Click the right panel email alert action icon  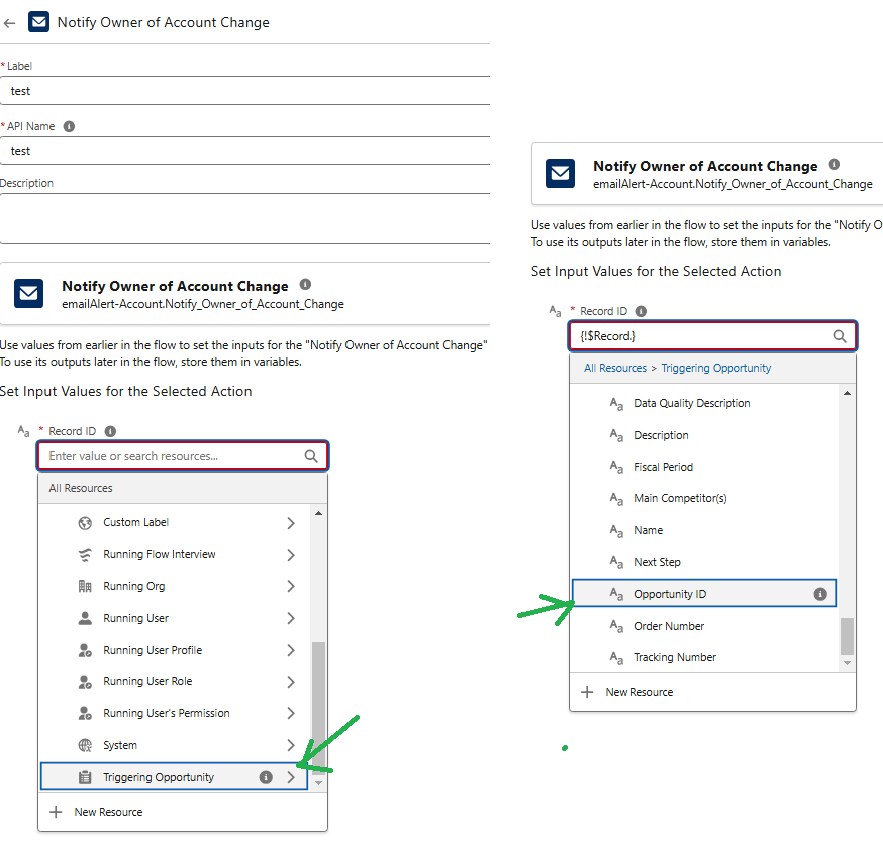coord(560,173)
